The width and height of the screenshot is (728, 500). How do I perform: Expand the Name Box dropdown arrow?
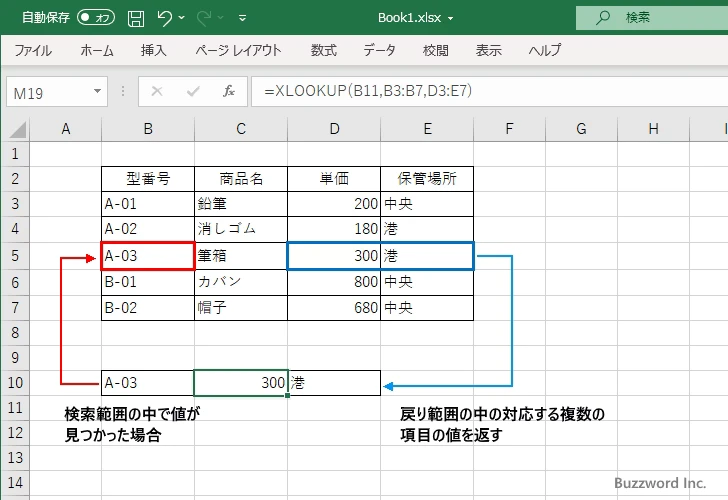point(98,91)
